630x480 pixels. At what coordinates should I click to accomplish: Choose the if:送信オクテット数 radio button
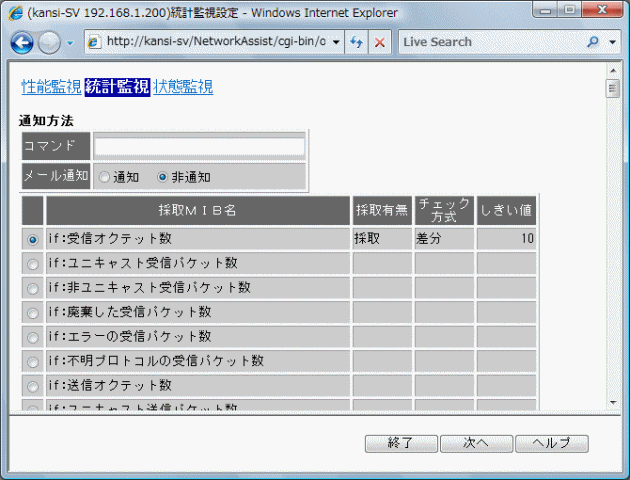click(33, 385)
